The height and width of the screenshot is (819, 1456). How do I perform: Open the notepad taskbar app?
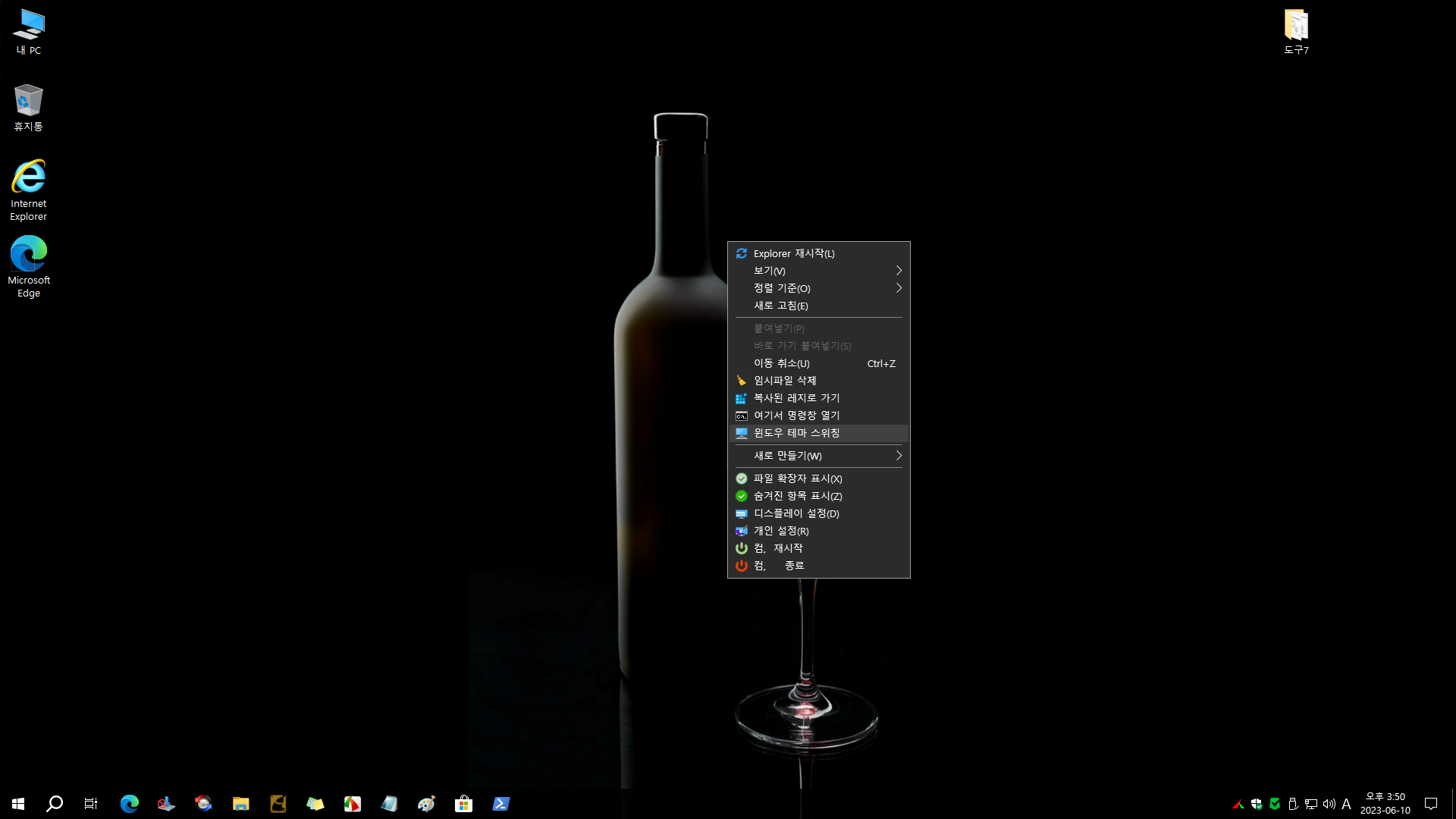(x=390, y=804)
